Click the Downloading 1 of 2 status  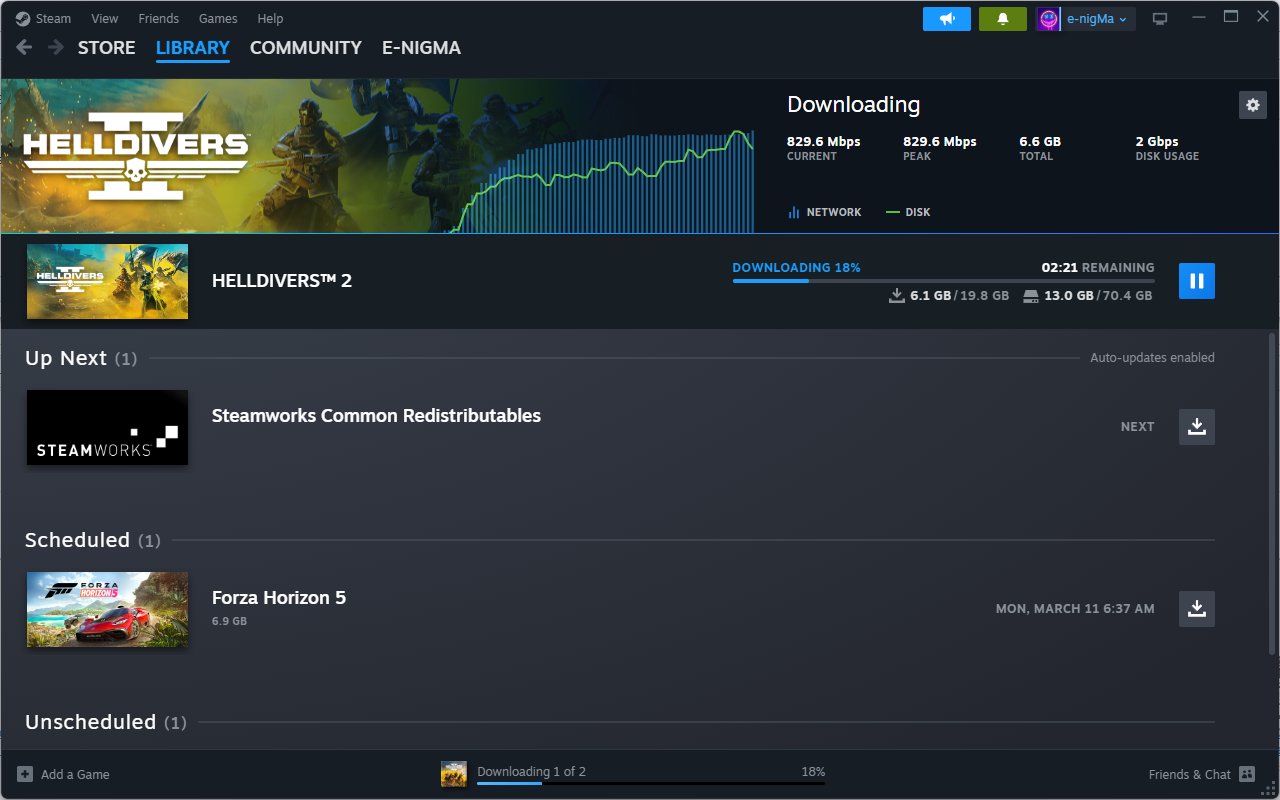(531, 771)
